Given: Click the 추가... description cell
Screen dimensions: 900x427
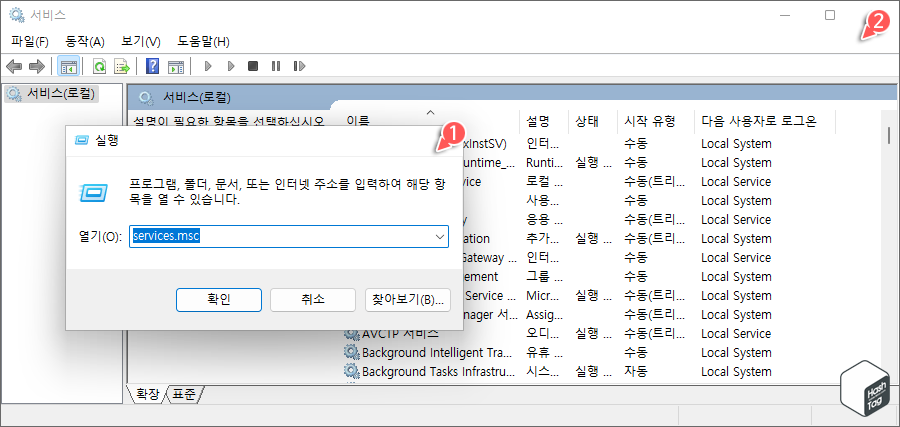Looking at the screenshot, I should (541, 239).
